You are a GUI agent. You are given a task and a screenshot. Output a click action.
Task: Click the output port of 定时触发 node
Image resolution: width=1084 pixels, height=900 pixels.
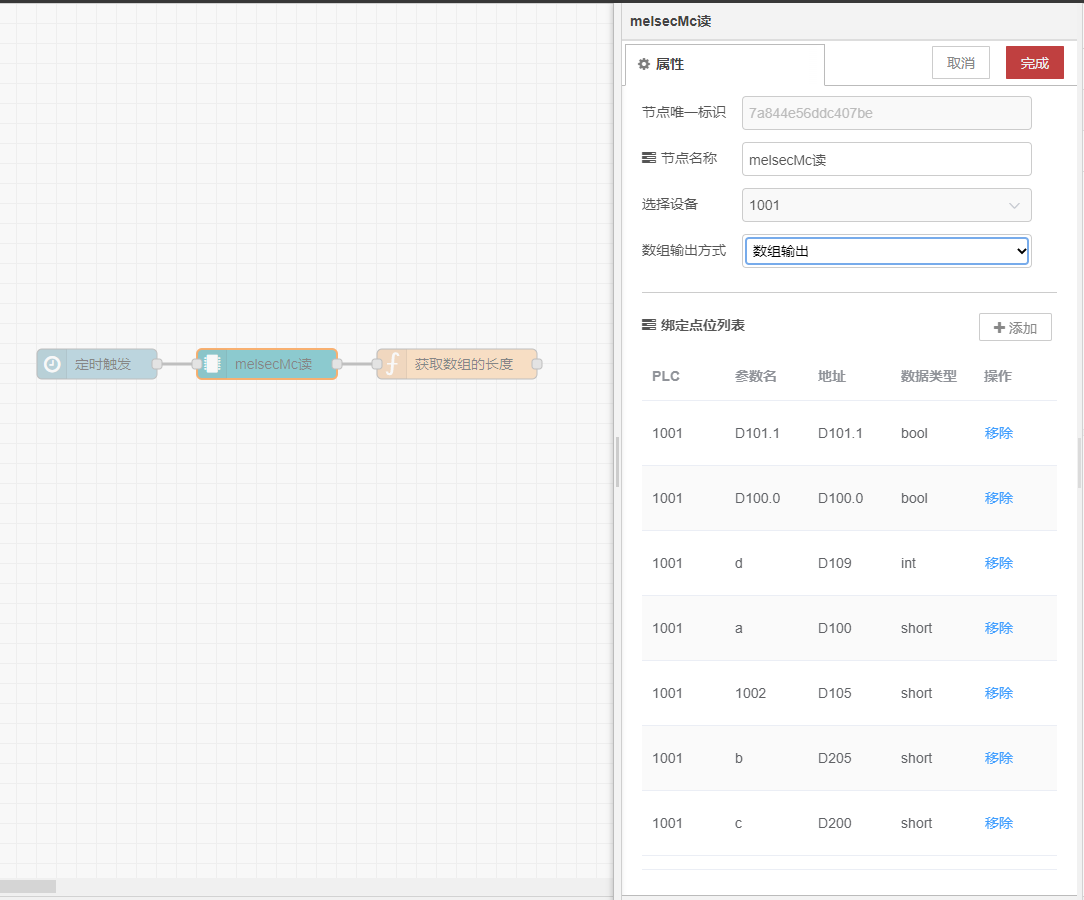(x=158, y=364)
